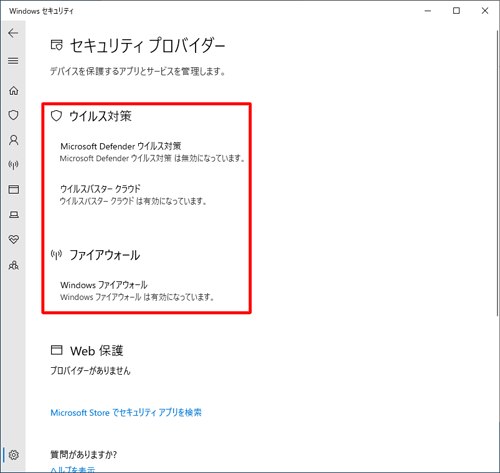This screenshot has width=500, height=473.
Task: Open the ヘルプを表示 link
Action: (x=73, y=469)
